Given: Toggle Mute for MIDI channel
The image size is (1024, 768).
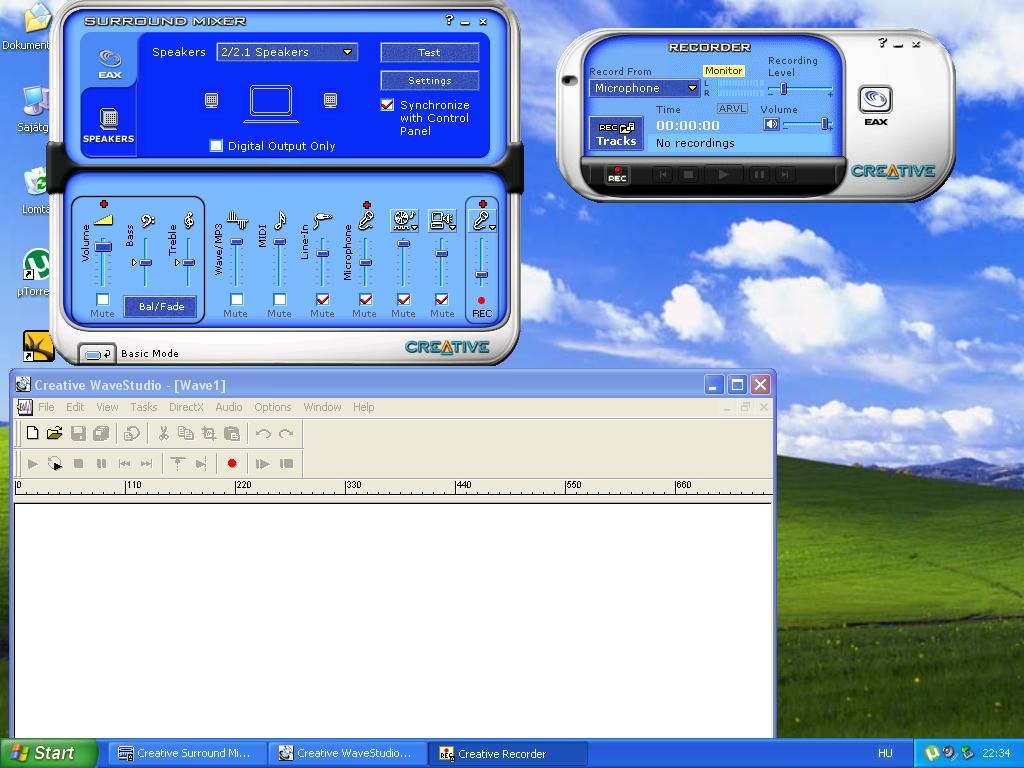Looking at the screenshot, I should (x=280, y=299).
